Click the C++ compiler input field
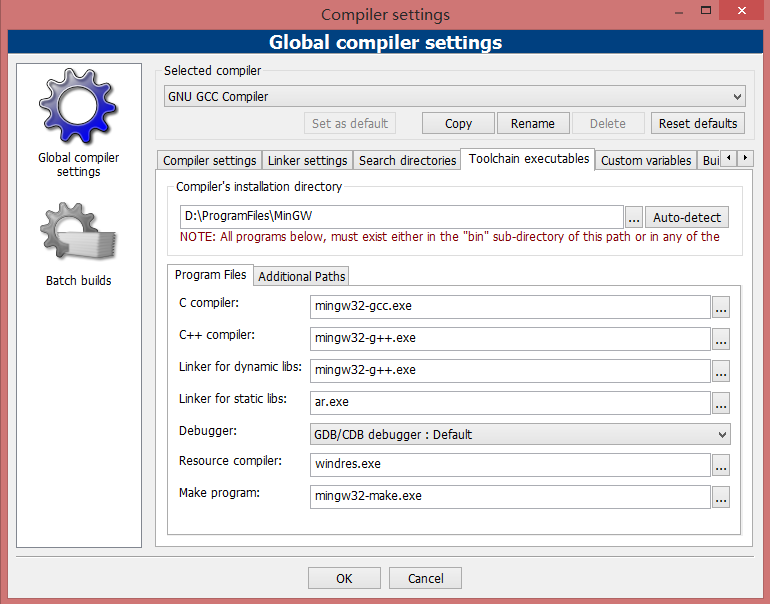The width and height of the screenshot is (770, 604). click(x=510, y=338)
